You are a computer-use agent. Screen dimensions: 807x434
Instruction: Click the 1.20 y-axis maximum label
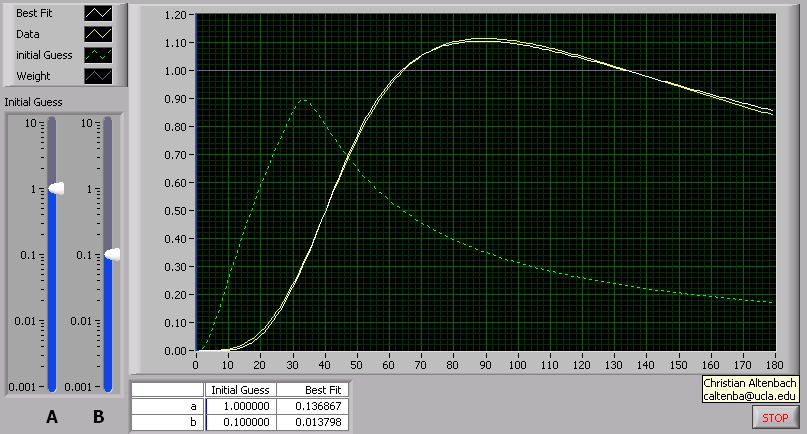(176, 15)
